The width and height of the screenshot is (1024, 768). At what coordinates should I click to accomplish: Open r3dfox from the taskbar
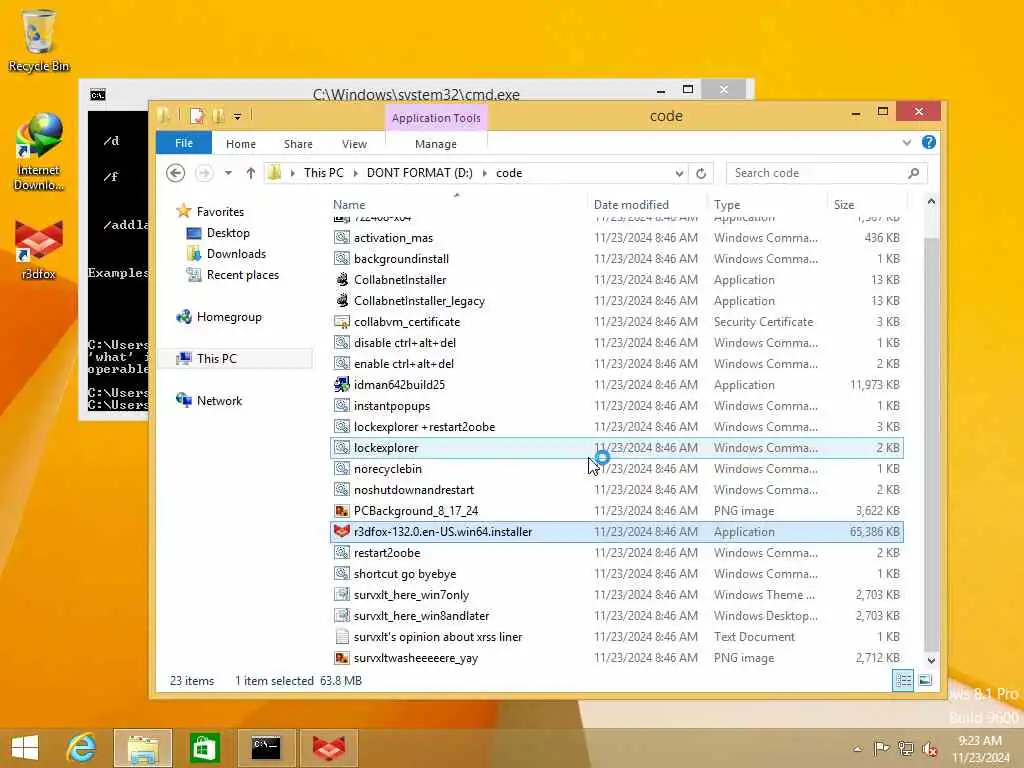(328, 748)
